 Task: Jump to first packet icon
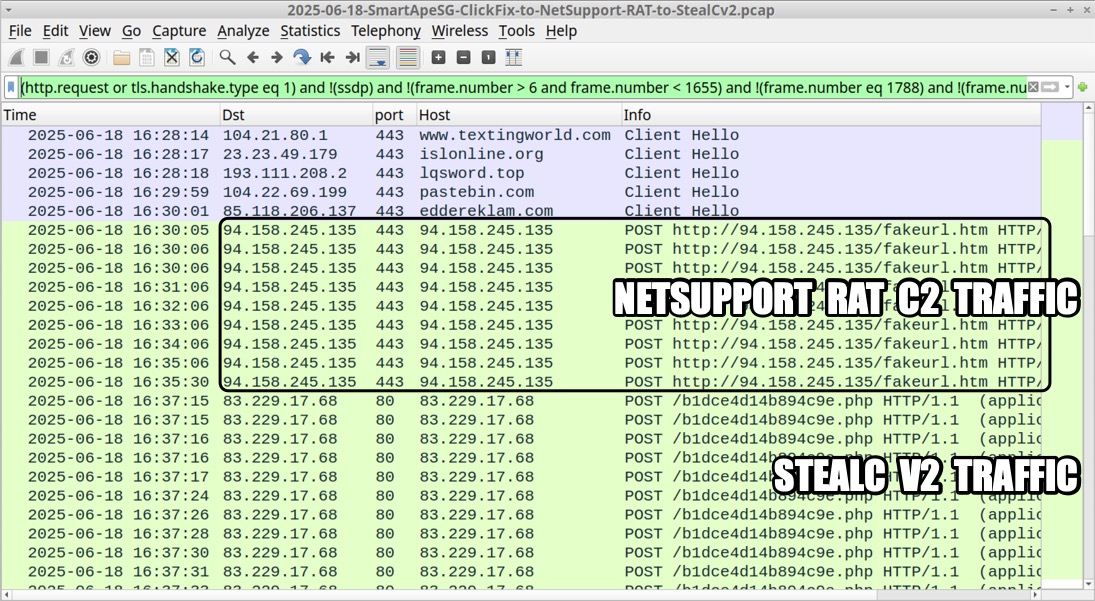pyautogui.click(x=327, y=58)
